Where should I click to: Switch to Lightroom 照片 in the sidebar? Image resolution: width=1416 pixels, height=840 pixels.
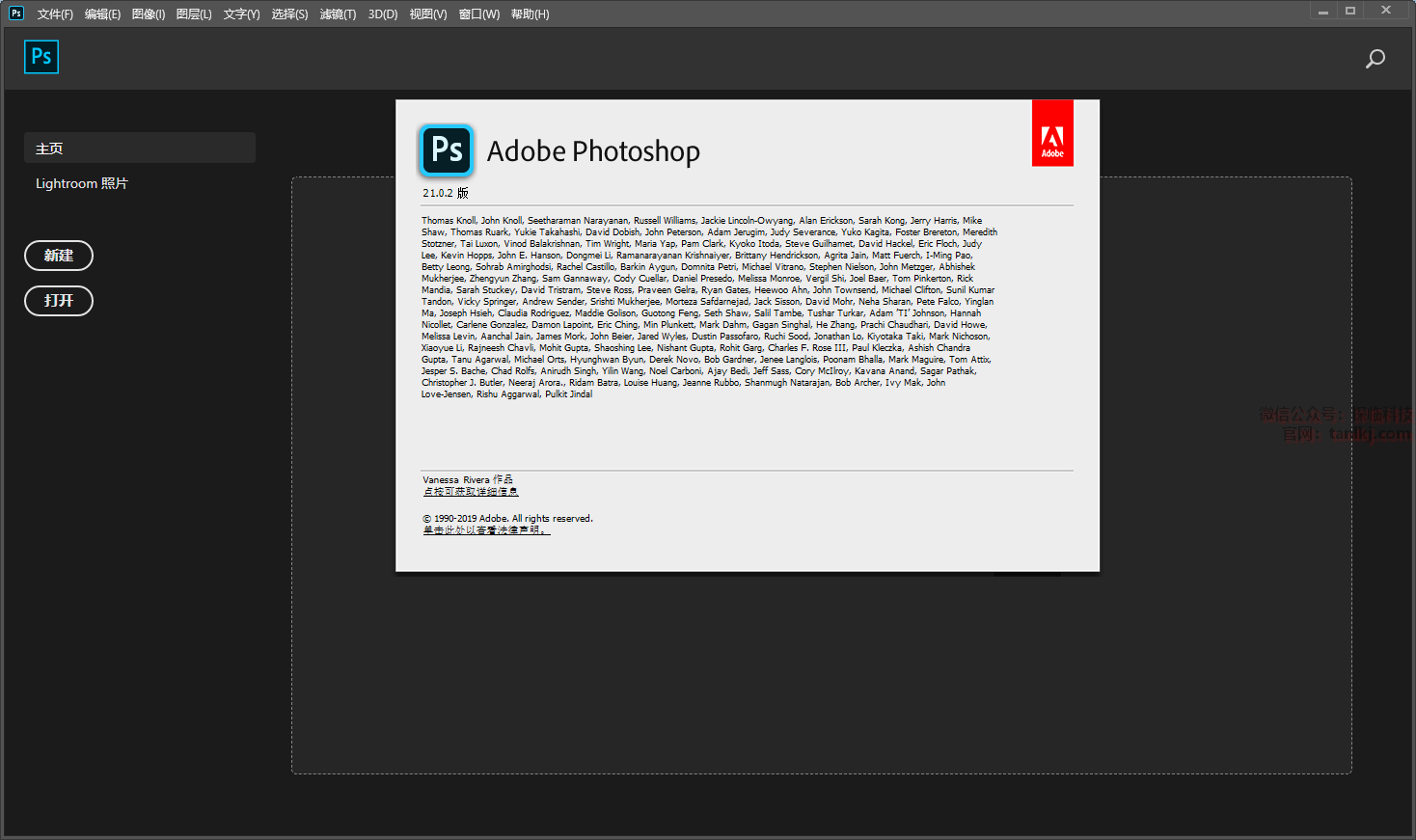click(x=82, y=183)
